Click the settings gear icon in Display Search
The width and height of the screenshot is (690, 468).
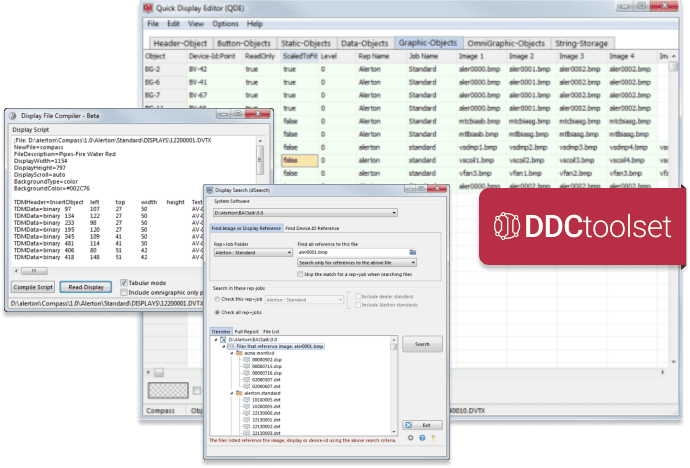tap(410, 437)
